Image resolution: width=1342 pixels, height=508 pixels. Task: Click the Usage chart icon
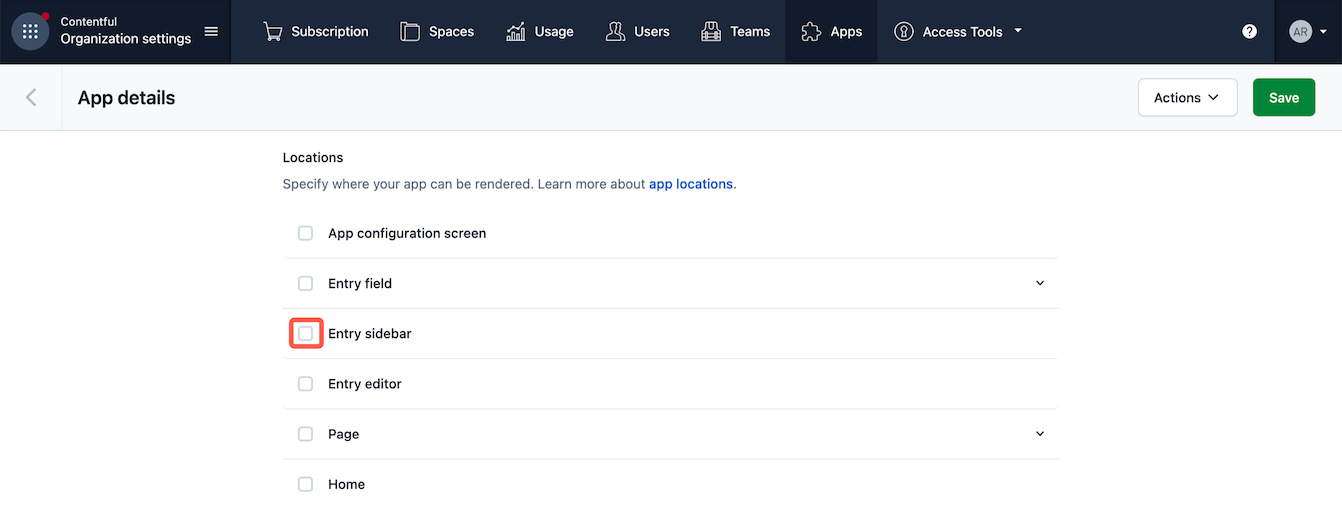point(516,32)
